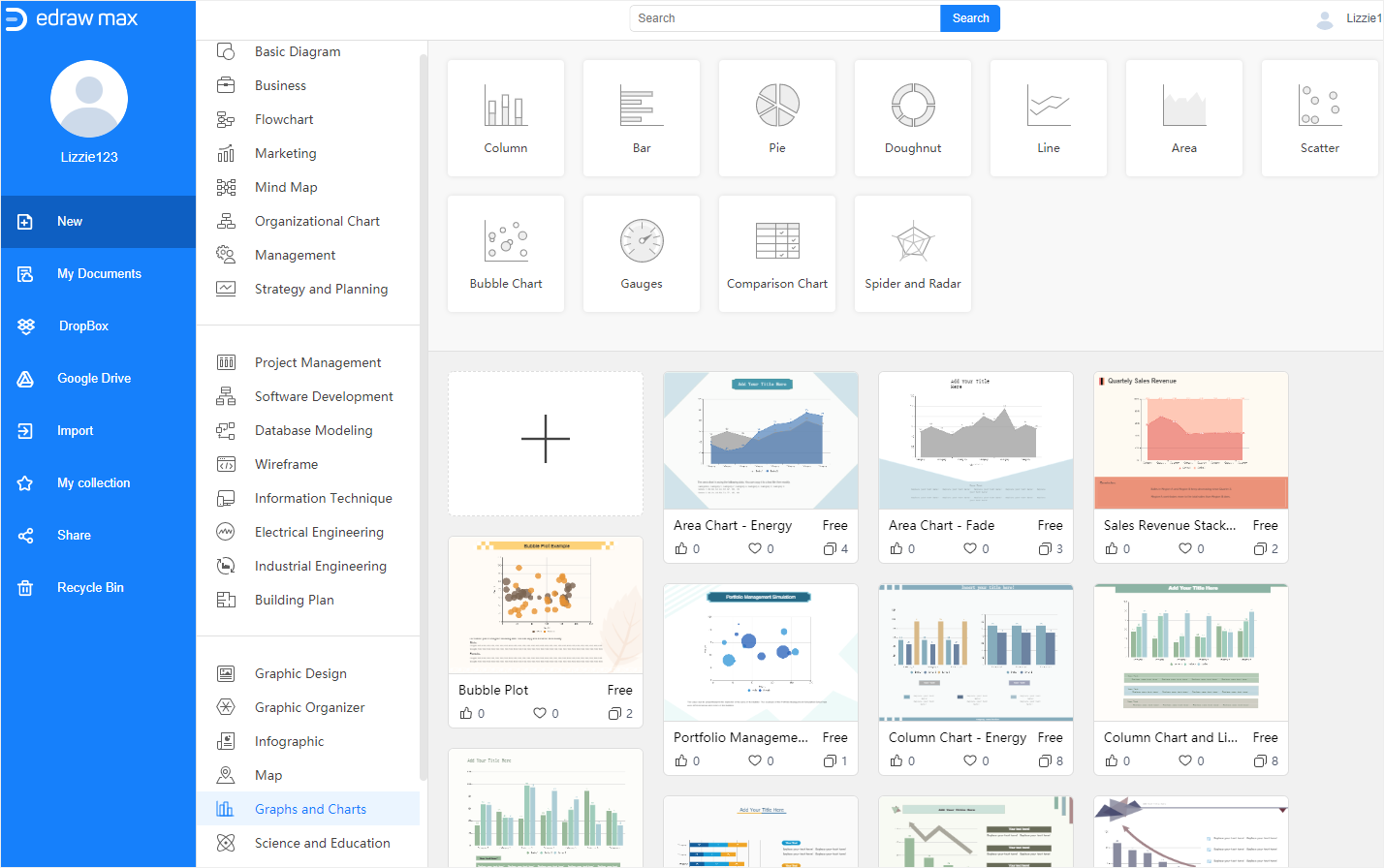Click the blue Search button
Viewport: 1384px width, 868px height.
[x=970, y=18]
